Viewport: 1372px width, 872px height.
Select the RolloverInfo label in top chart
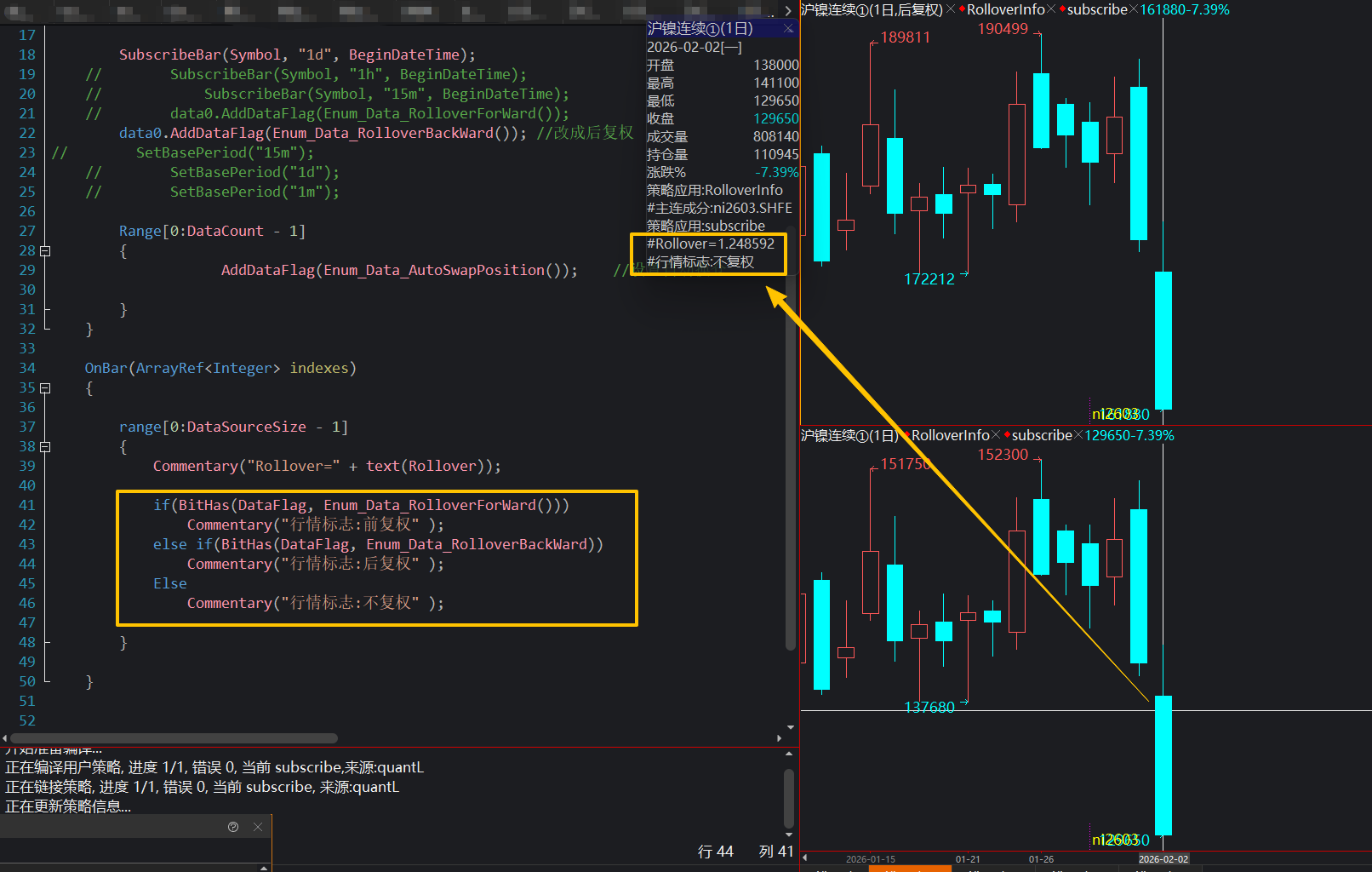1005,9
